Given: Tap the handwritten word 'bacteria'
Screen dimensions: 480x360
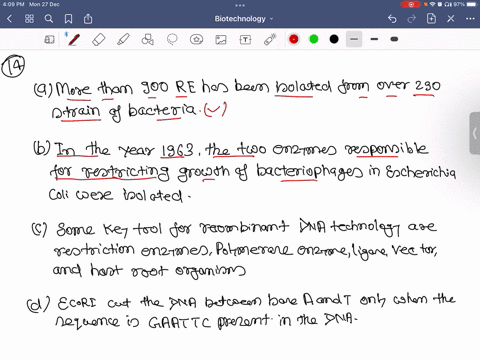Looking at the screenshot, I should (162, 110).
